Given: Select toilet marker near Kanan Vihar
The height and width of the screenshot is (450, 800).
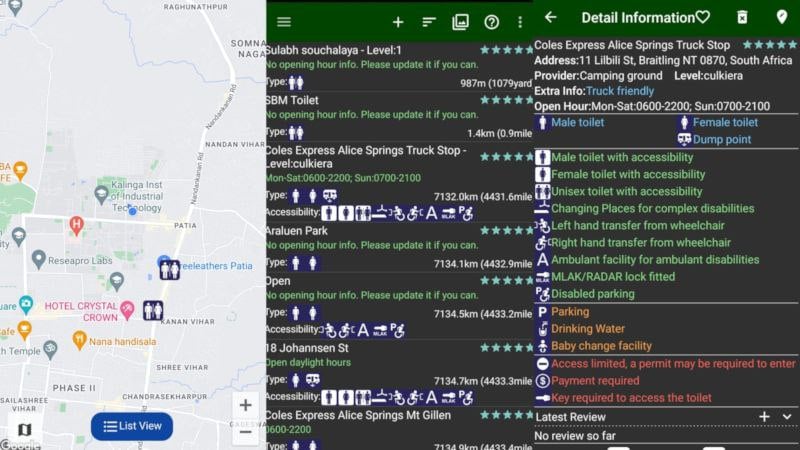Looking at the screenshot, I should coord(153,310).
